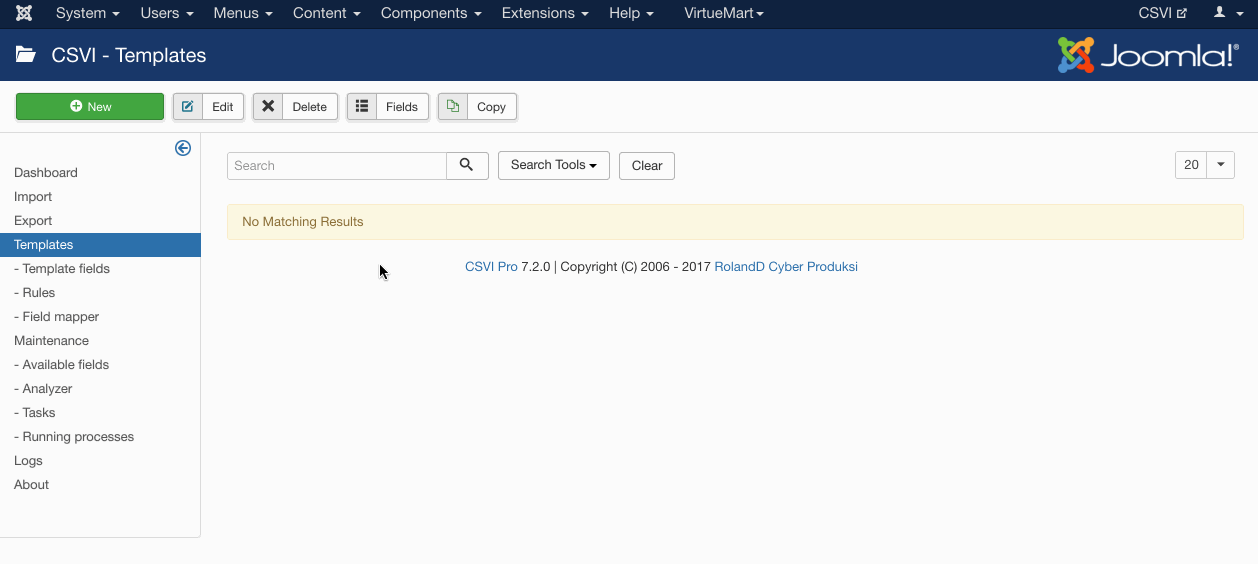The width and height of the screenshot is (1258, 564).
Task: Go to Export in sidebar
Action: [x=33, y=221]
